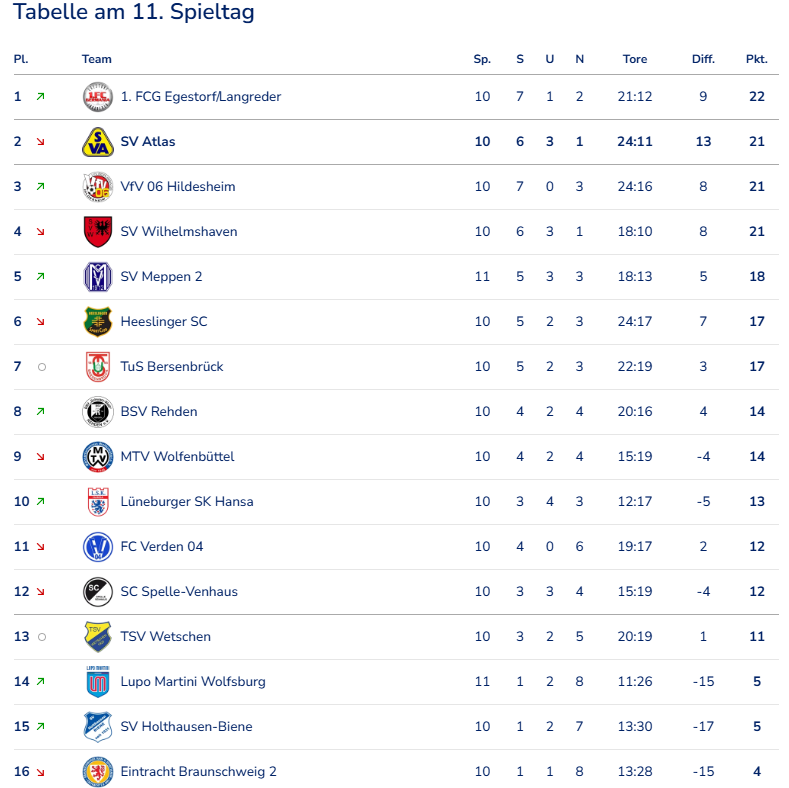This screenshot has height=788, width=789.
Task: Click the Tore column header
Action: point(635,59)
